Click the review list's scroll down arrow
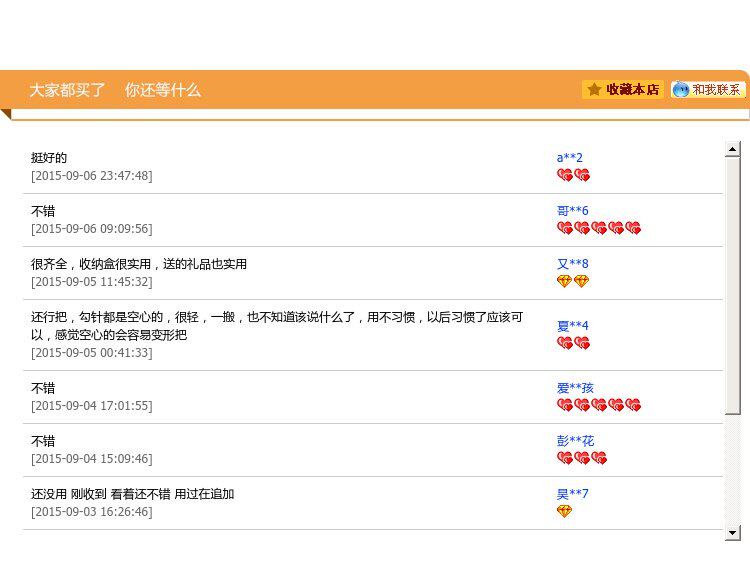Viewport: 750px width, 583px height. coord(733,532)
